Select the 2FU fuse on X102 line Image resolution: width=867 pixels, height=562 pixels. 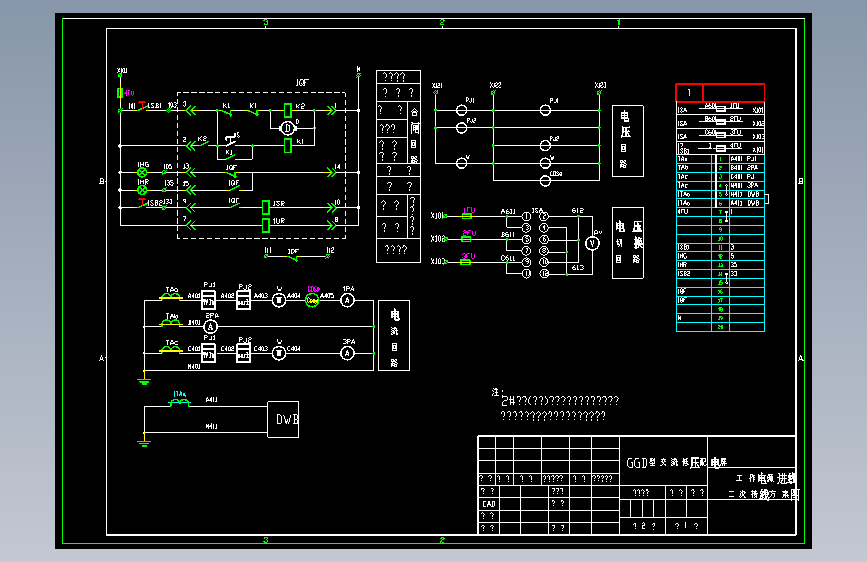466,239
